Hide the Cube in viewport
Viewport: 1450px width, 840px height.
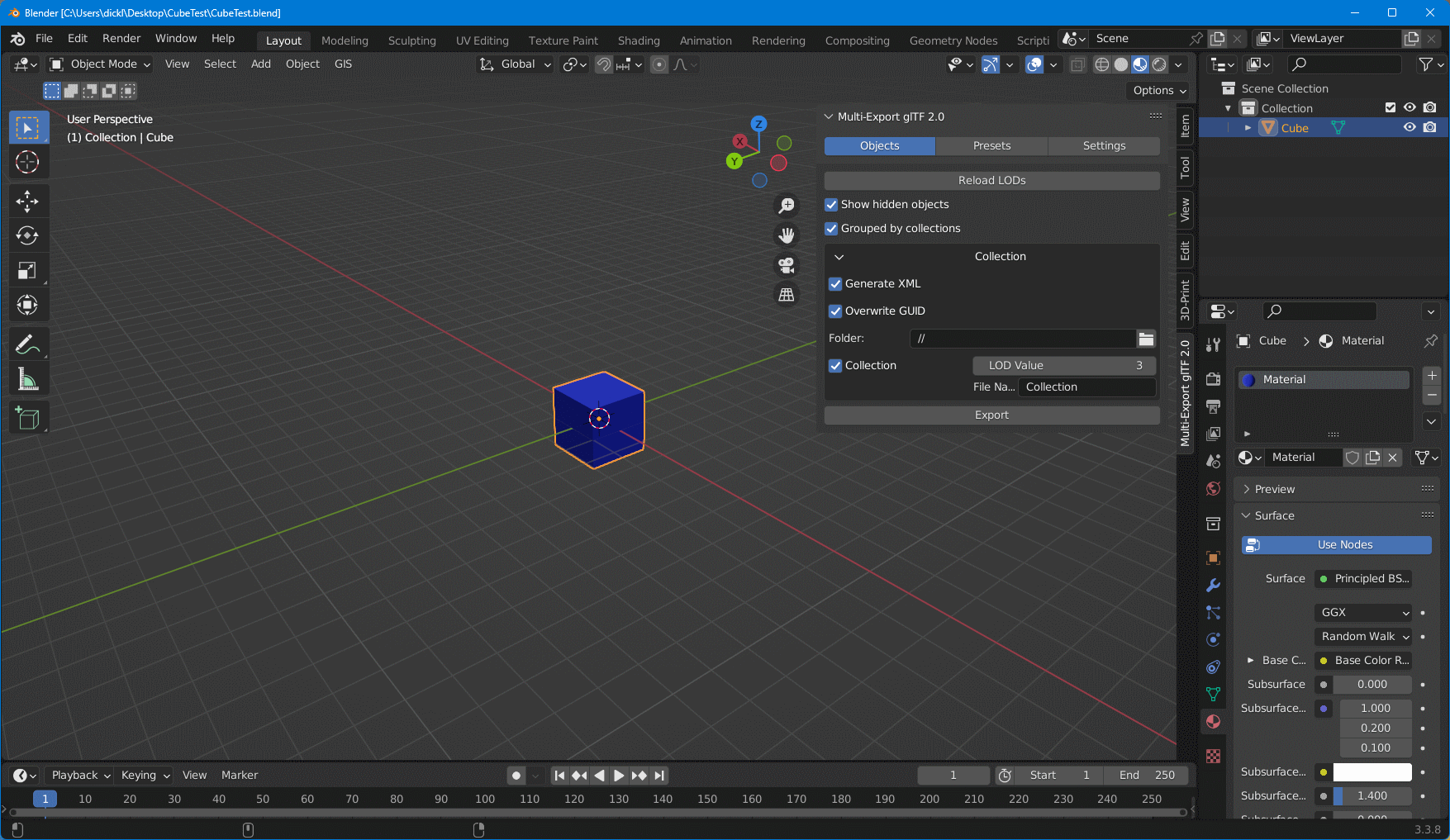(x=1410, y=128)
